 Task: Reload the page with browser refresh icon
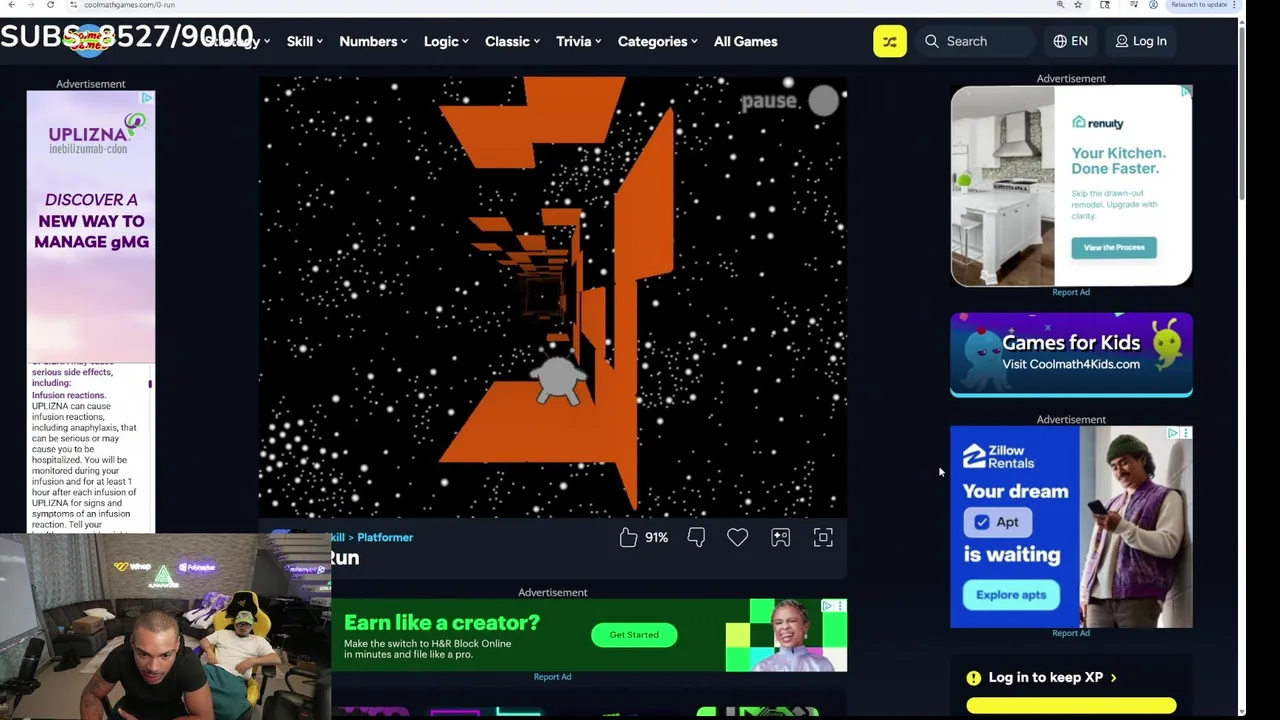50,5
